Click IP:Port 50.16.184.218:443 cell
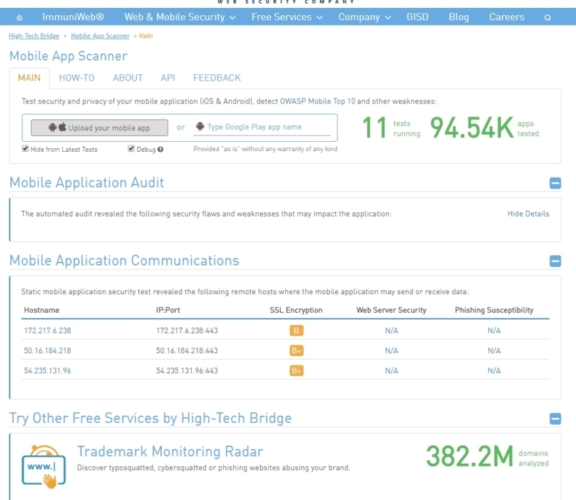Viewport: 576px width, 500px height. point(187,350)
